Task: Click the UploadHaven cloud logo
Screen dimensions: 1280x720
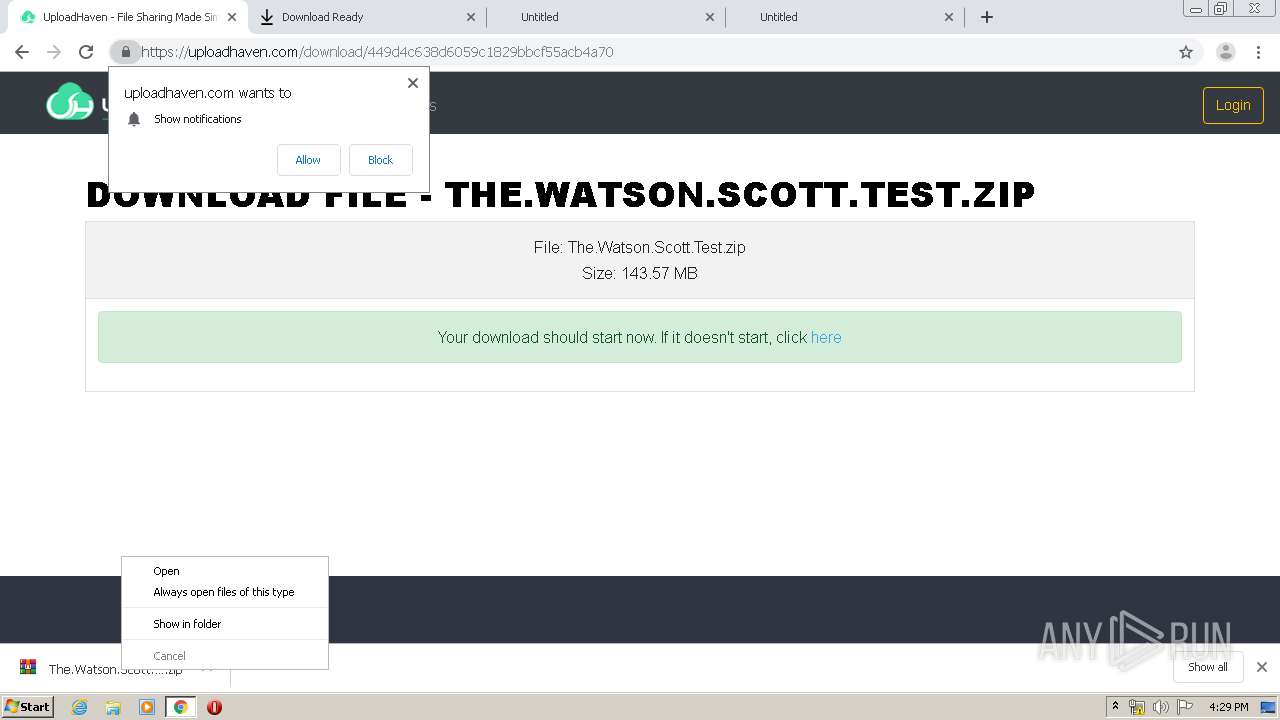Action: point(70,102)
